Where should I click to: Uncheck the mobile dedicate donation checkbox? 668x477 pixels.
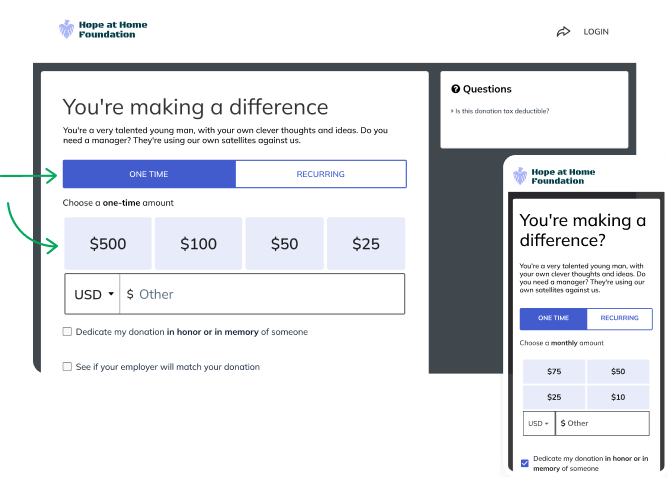click(x=525, y=462)
